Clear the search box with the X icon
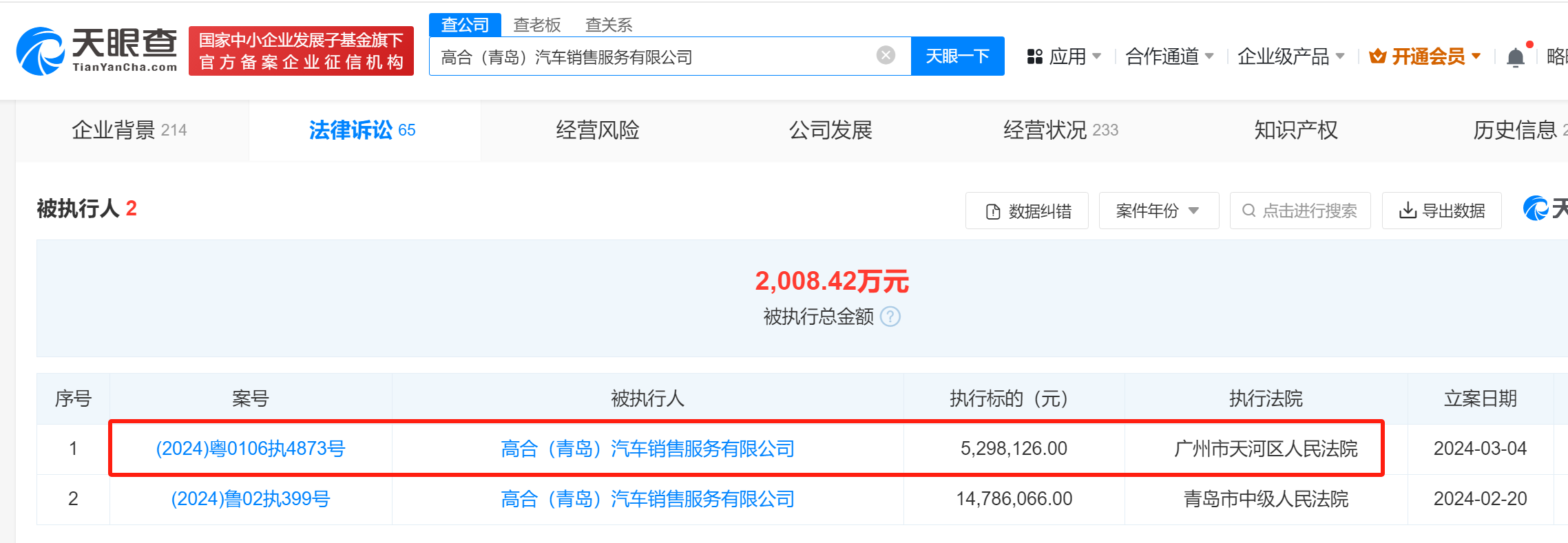1568x543 pixels. [x=886, y=55]
